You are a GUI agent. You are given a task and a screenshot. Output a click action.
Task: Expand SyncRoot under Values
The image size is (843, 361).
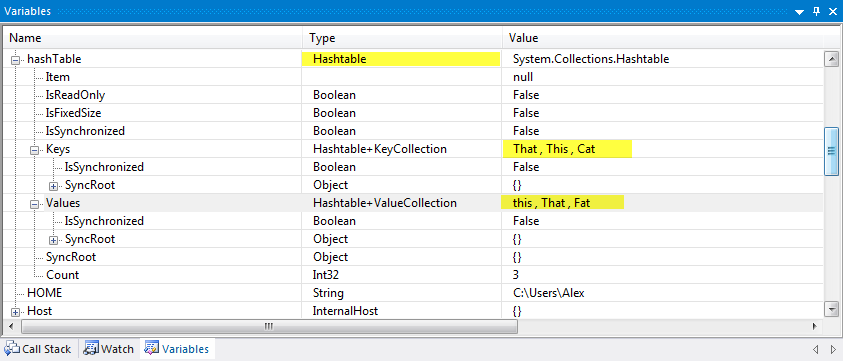click(x=53, y=239)
